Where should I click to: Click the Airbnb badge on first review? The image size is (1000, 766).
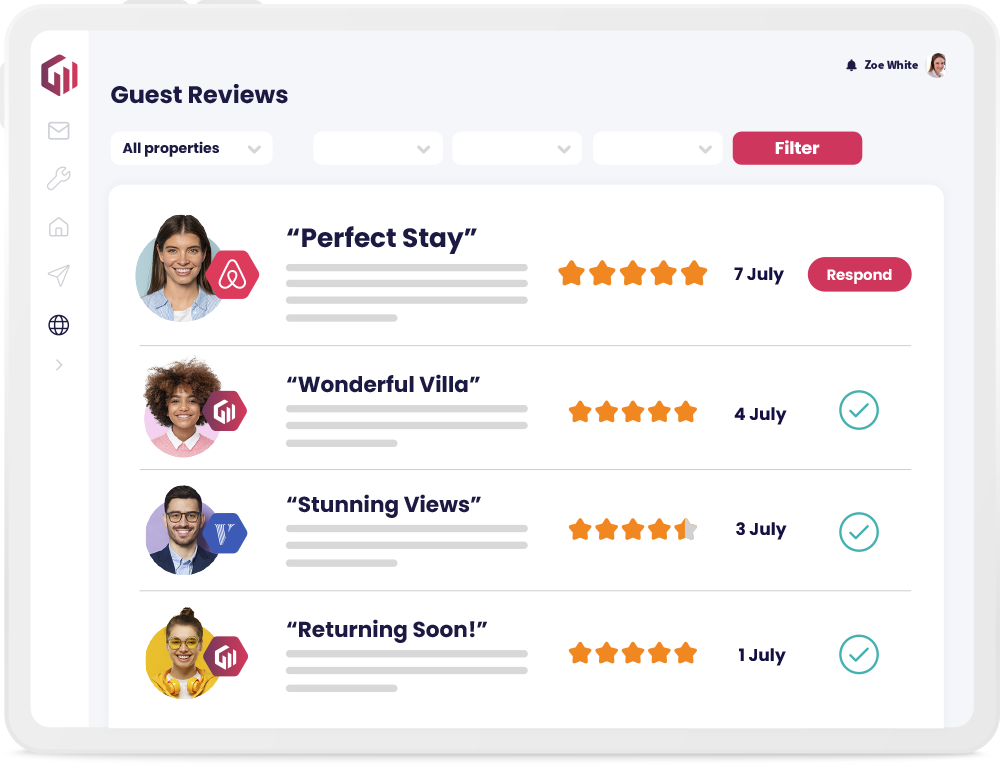[x=232, y=275]
